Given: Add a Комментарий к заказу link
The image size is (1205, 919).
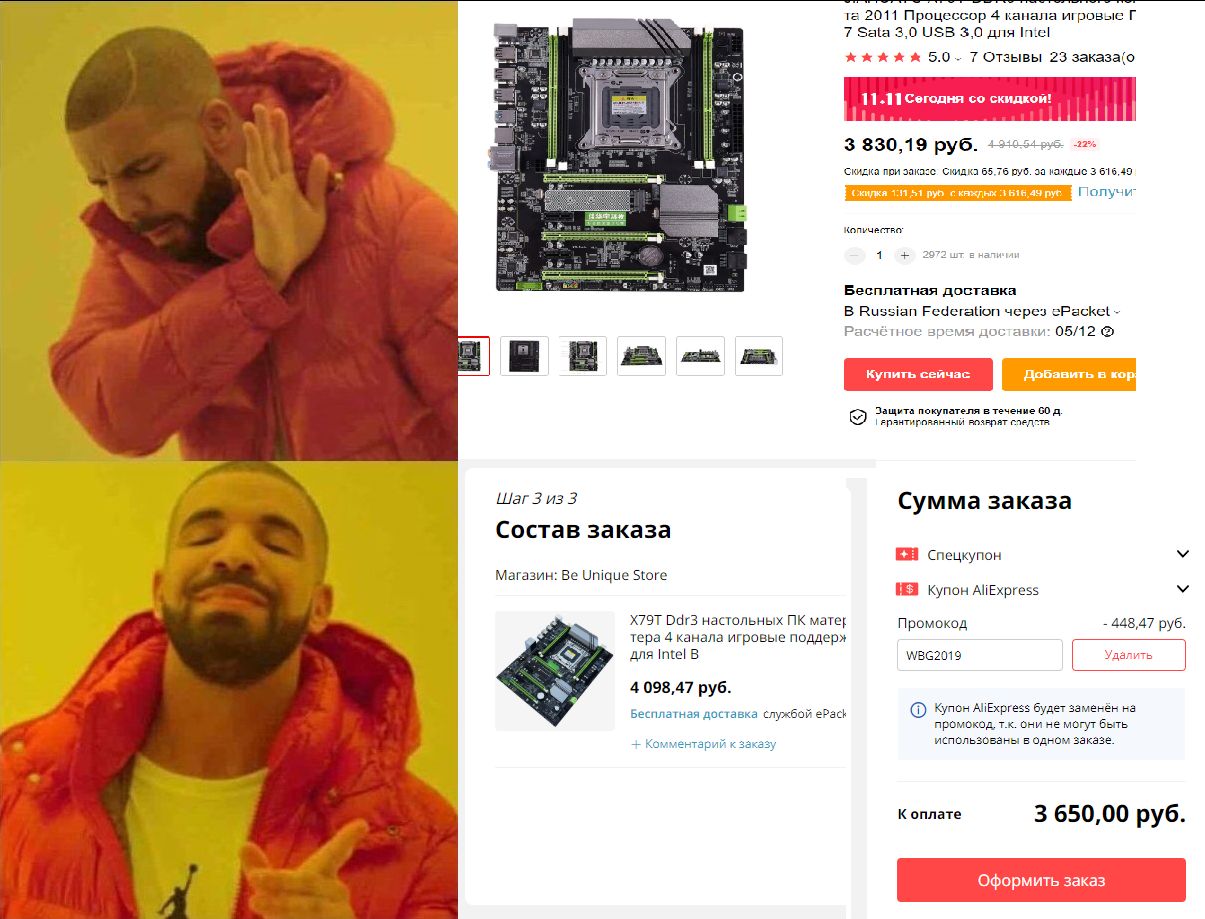Looking at the screenshot, I should 703,744.
